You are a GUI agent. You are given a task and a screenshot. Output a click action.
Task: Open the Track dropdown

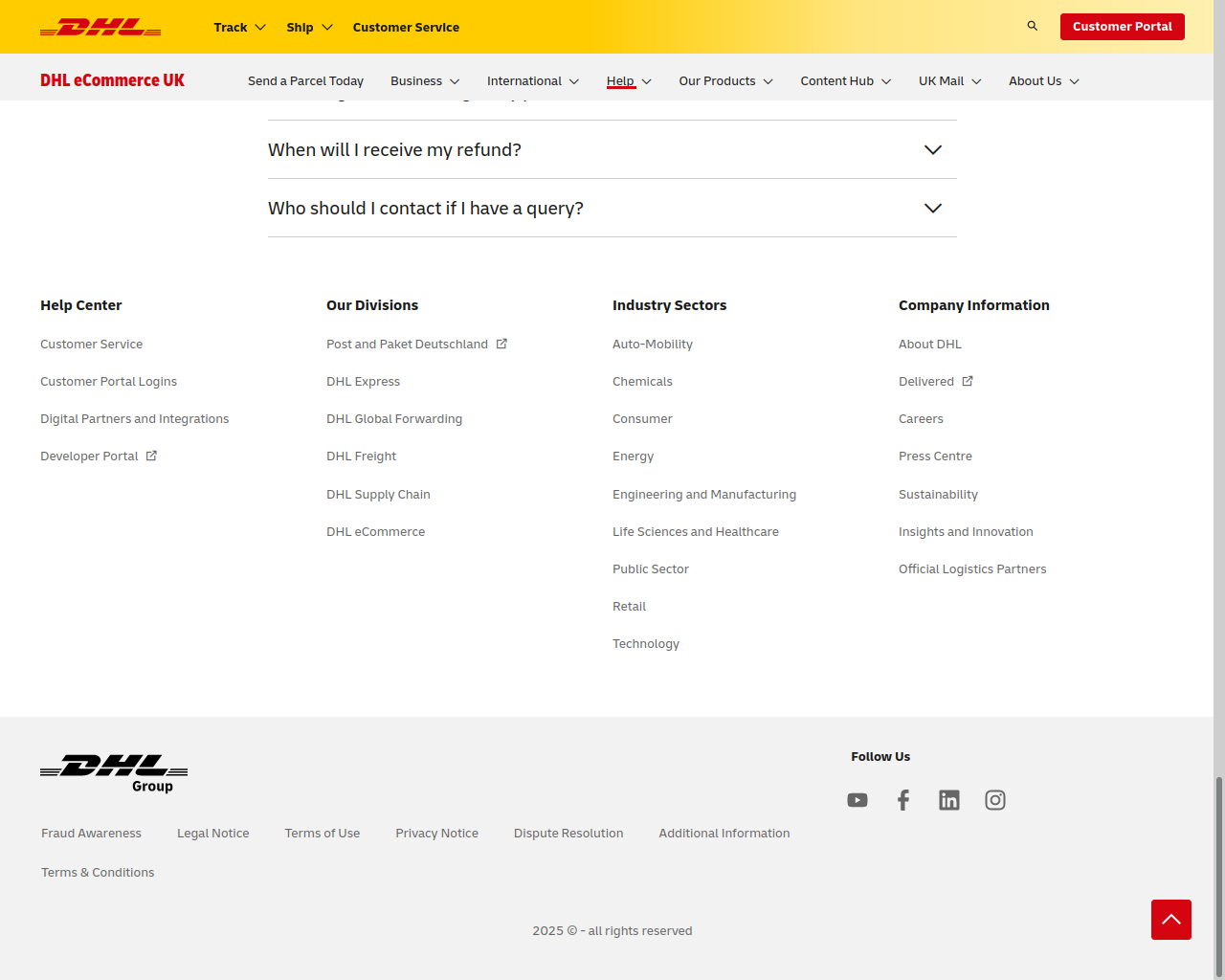pos(239,27)
